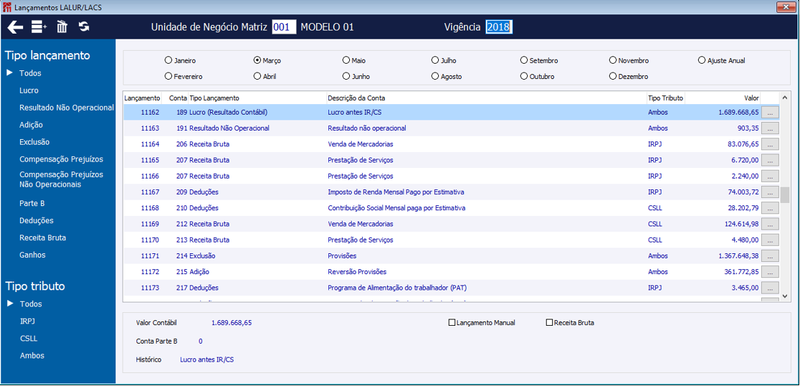800x386 pixels.
Task: Filter entries by Deduções in sidebar
Action: tap(36, 221)
